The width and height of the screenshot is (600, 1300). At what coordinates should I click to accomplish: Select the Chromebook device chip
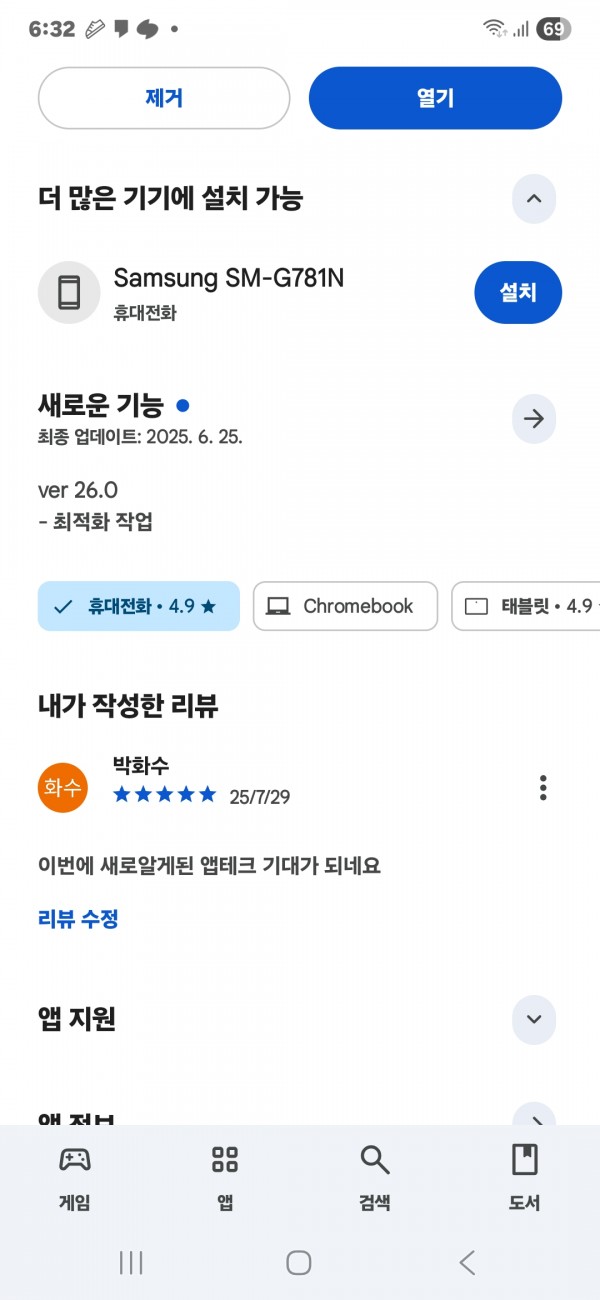345,606
